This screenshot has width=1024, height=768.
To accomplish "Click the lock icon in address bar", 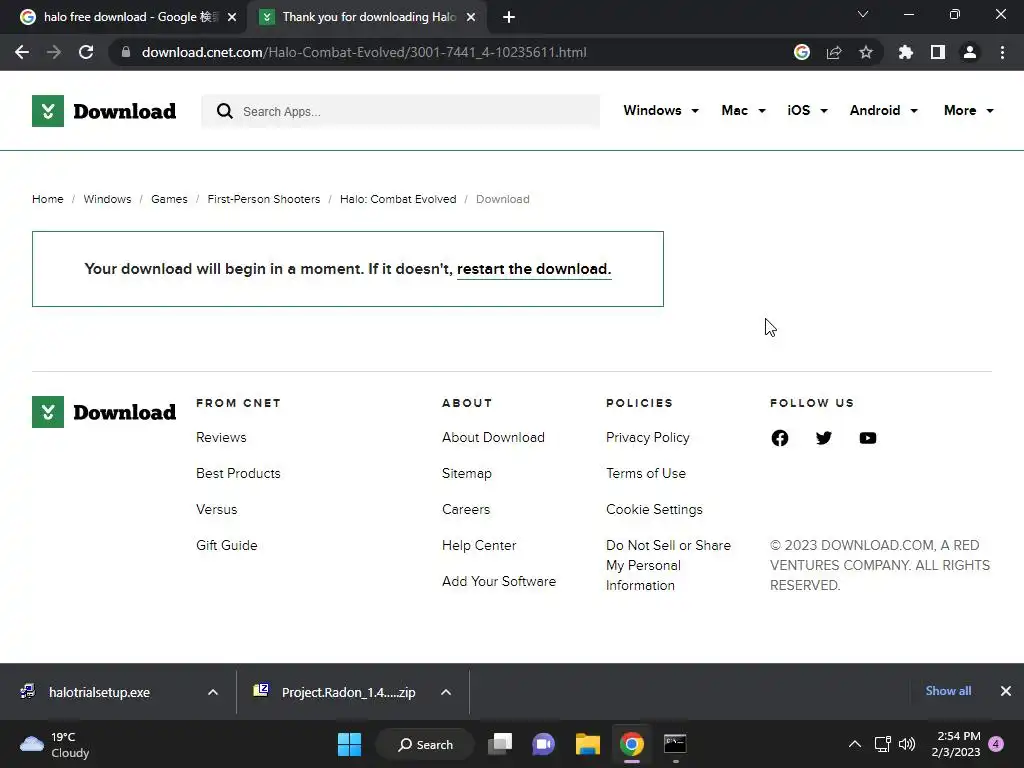I will coord(126,52).
